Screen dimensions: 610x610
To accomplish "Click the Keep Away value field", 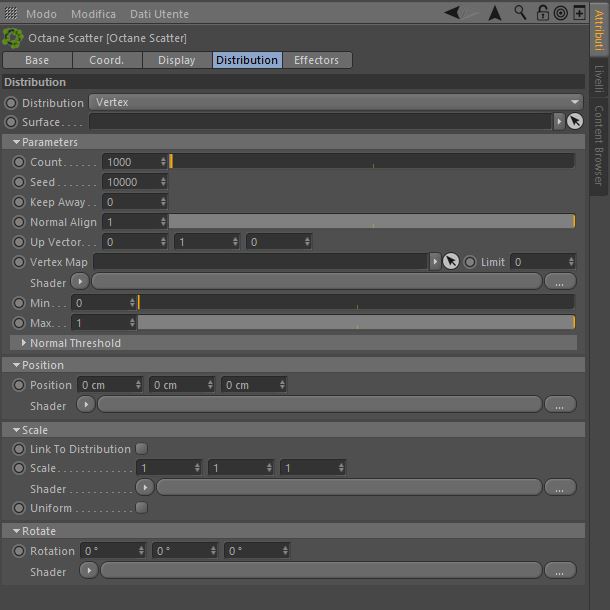I will click(x=135, y=202).
